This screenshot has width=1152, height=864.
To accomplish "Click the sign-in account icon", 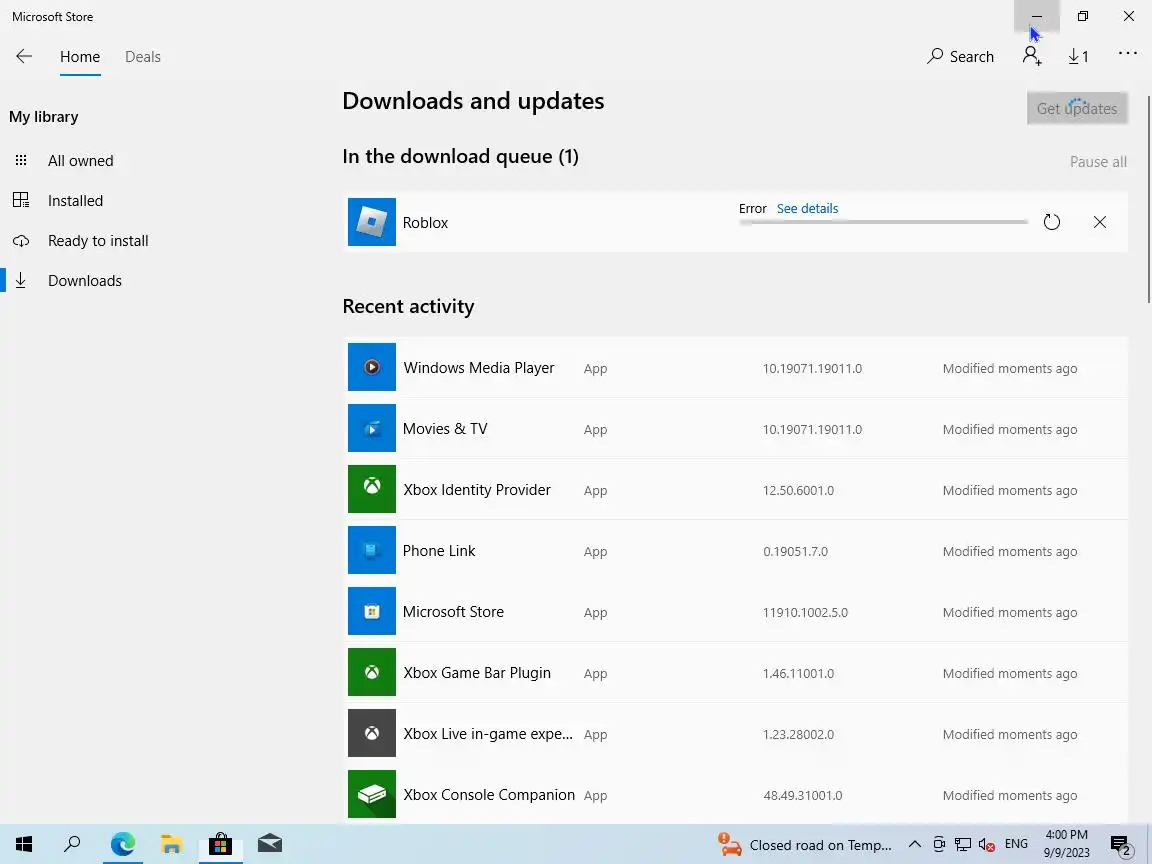I will (x=1032, y=56).
